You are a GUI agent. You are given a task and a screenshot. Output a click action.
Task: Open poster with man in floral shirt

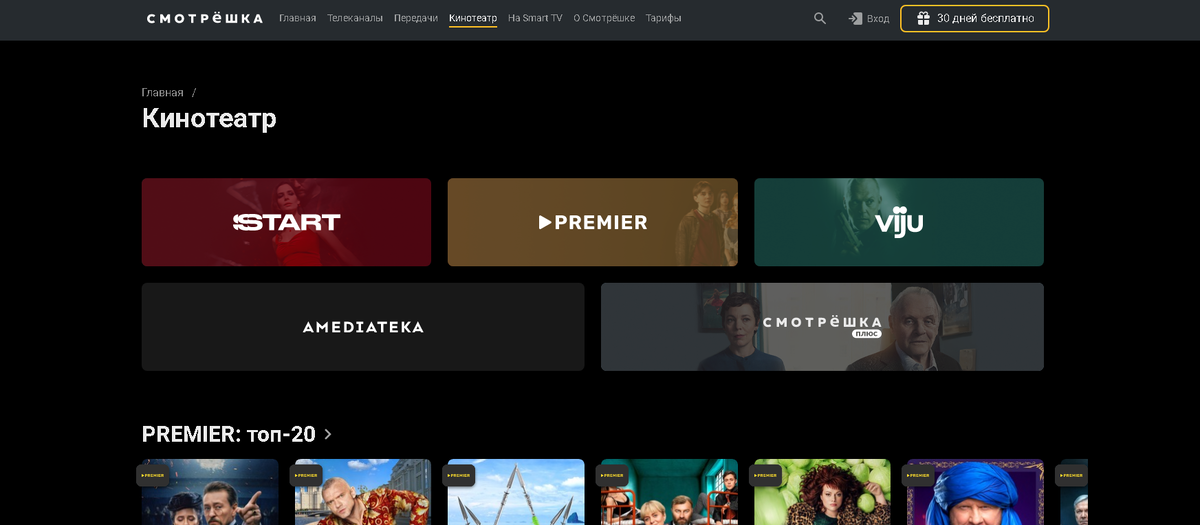click(x=363, y=492)
